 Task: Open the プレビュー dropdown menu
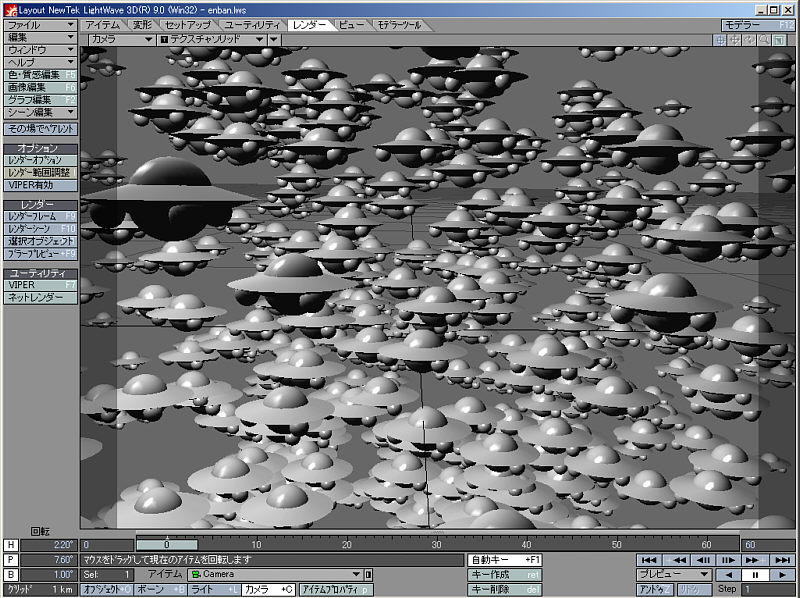click(x=675, y=575)
